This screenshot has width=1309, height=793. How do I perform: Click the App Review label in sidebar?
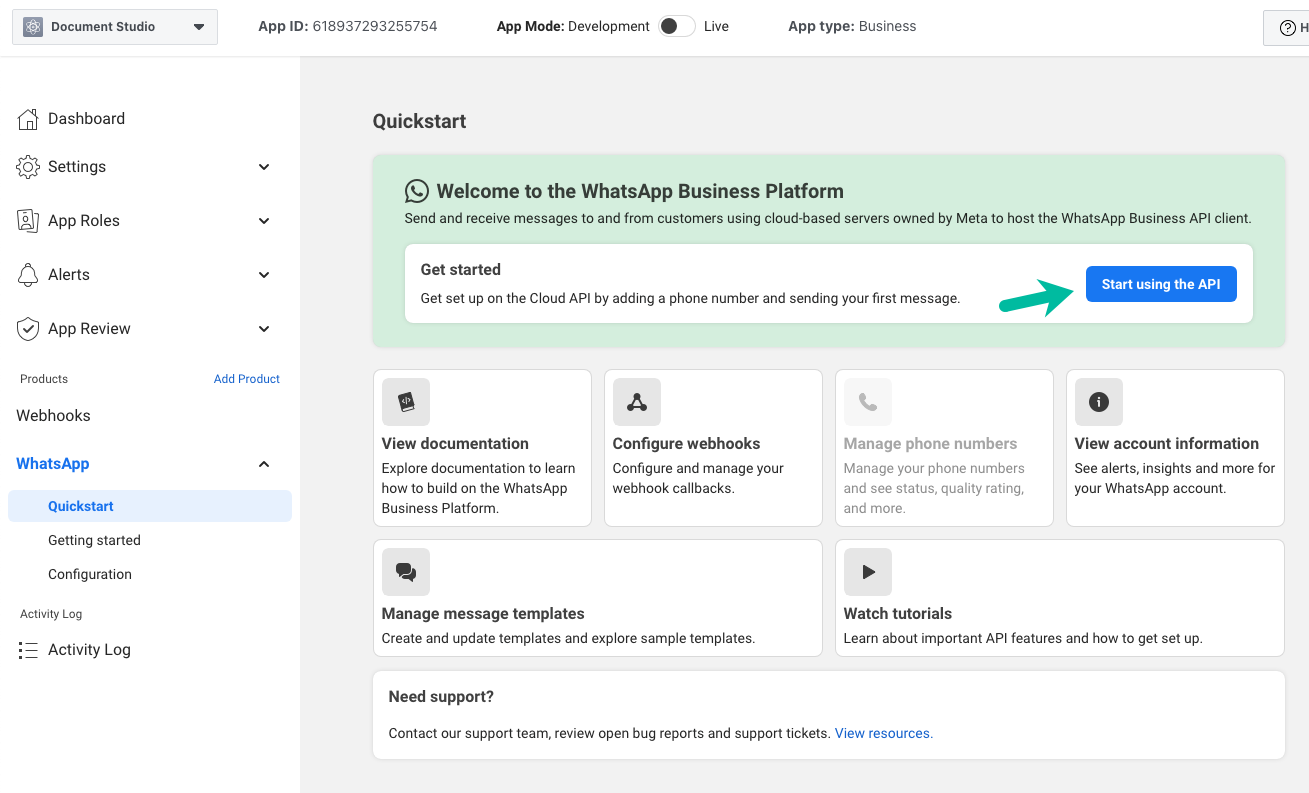(89, 329)
